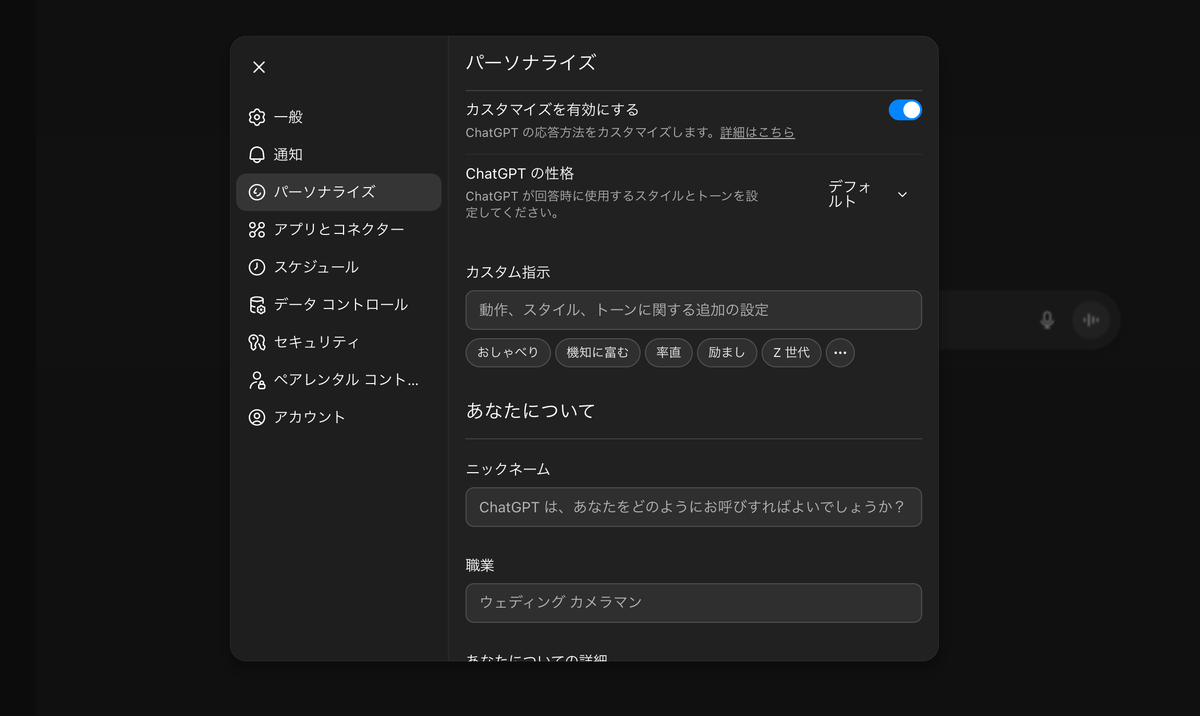Image resolution: width=1200 pixels, height=716 pixels.
Task: Disable カスタマイズを有効にする
Action: (x=904, y=109)
